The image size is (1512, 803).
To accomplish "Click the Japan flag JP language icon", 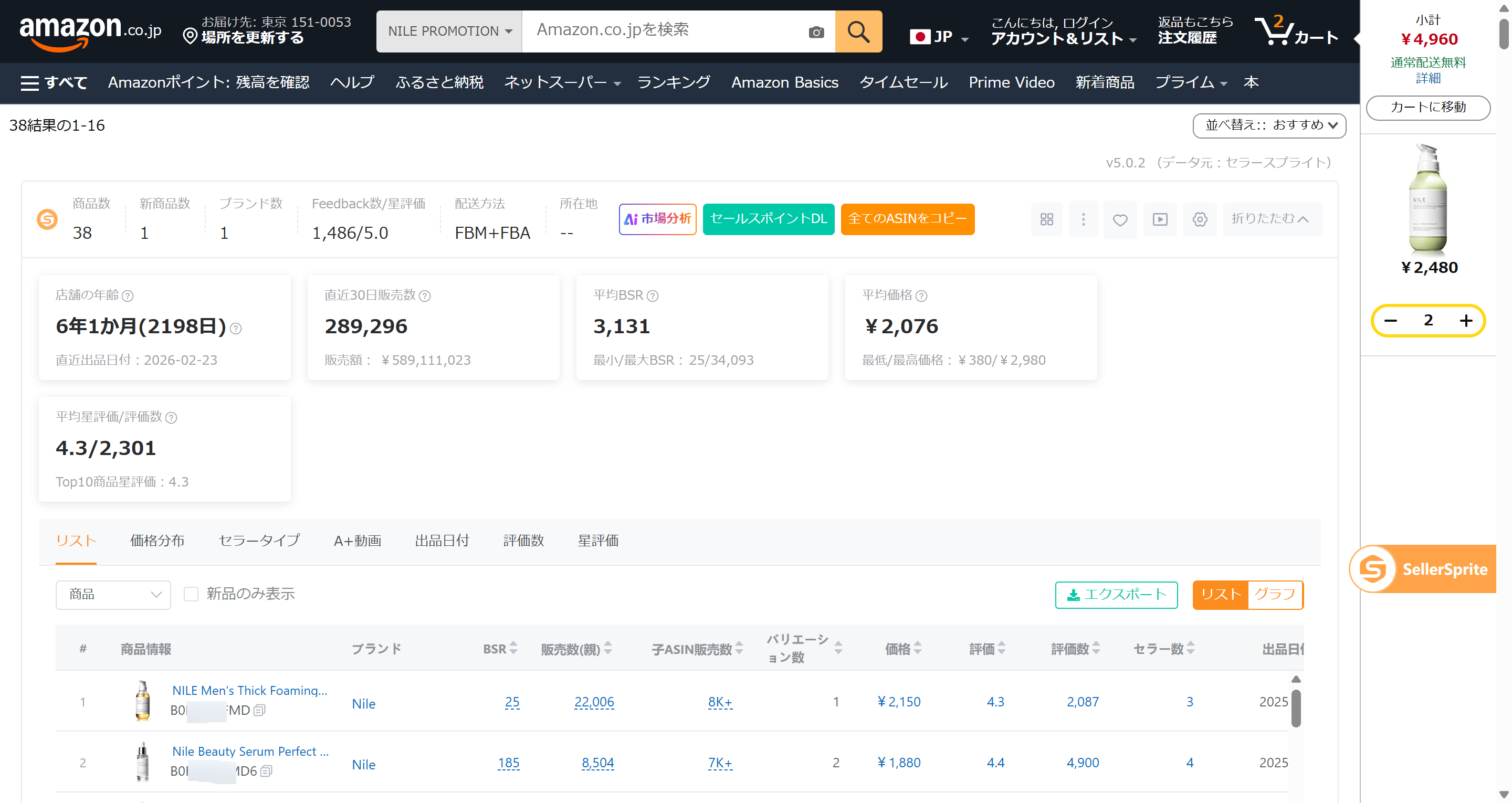I will pyautogui.click(x=939, y=37).
